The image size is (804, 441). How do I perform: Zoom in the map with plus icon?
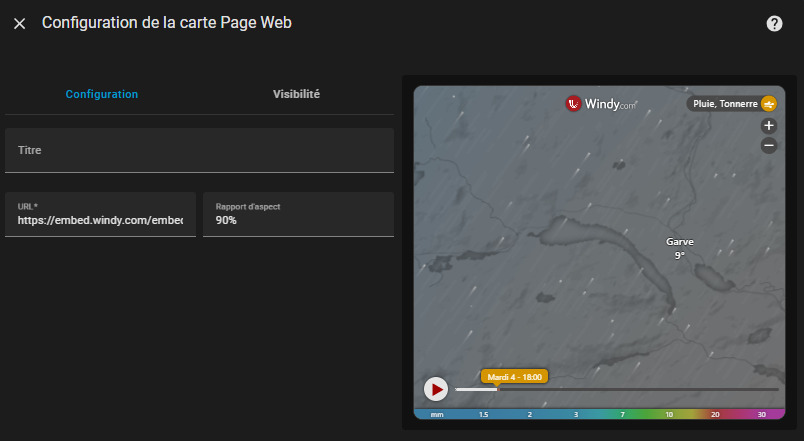pos(769,126)
